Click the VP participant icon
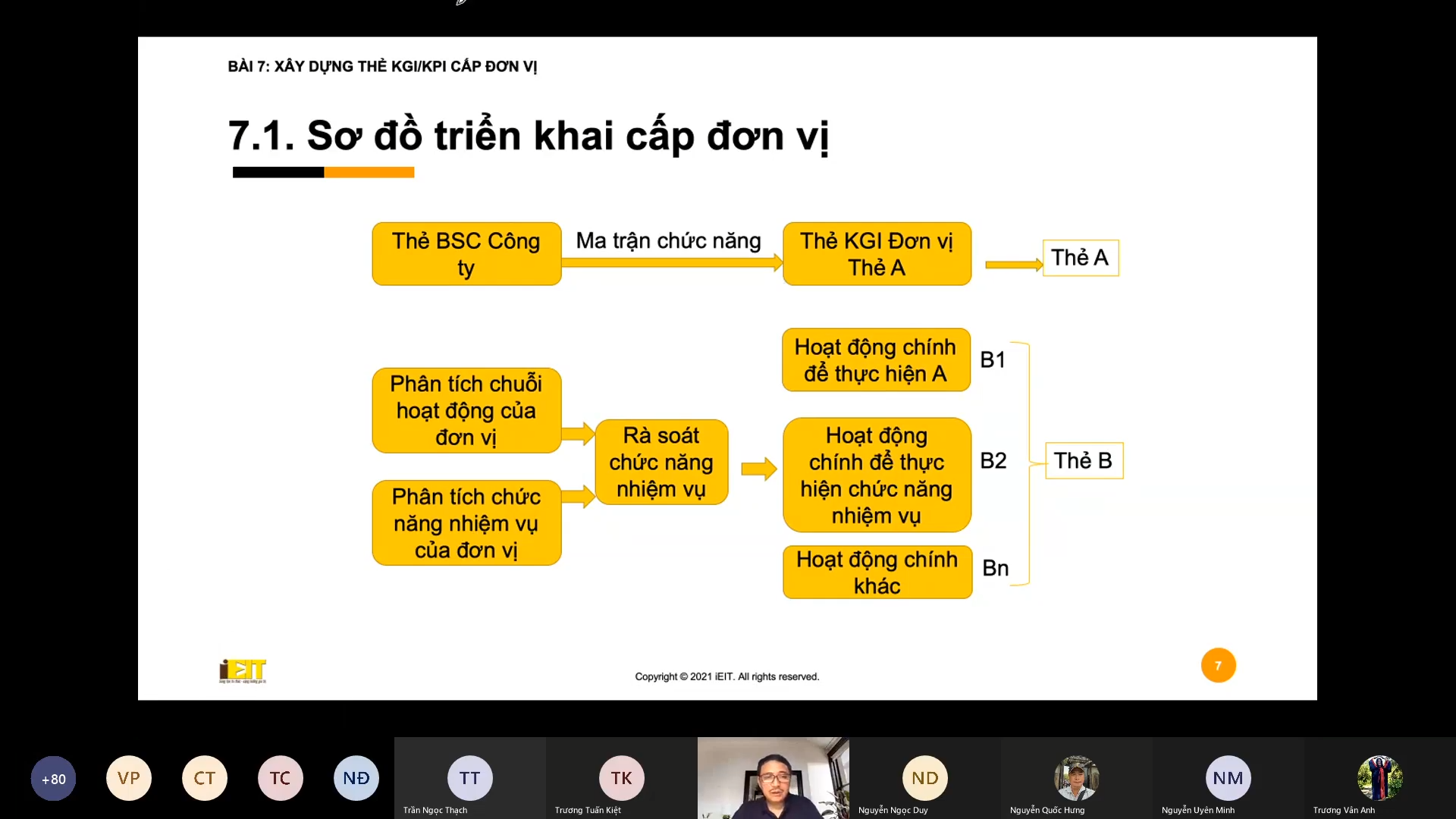Viewport: 1456px width, 819px height. tap(128, 778)
